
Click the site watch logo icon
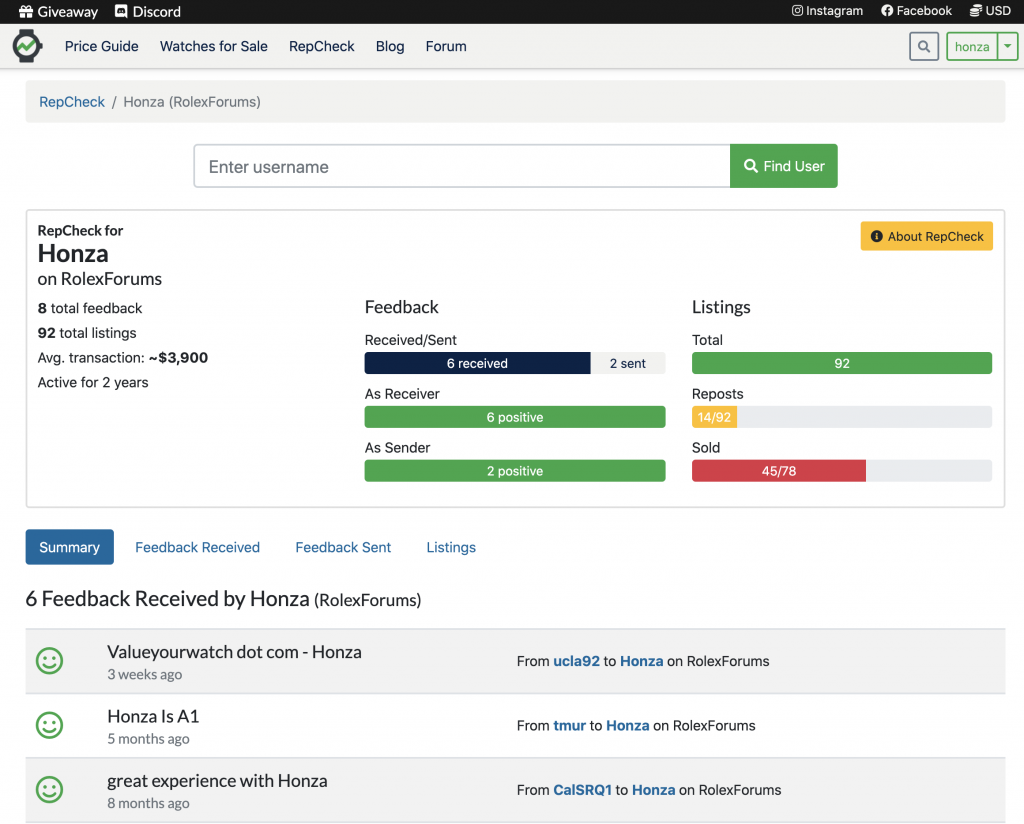(27, 46)
